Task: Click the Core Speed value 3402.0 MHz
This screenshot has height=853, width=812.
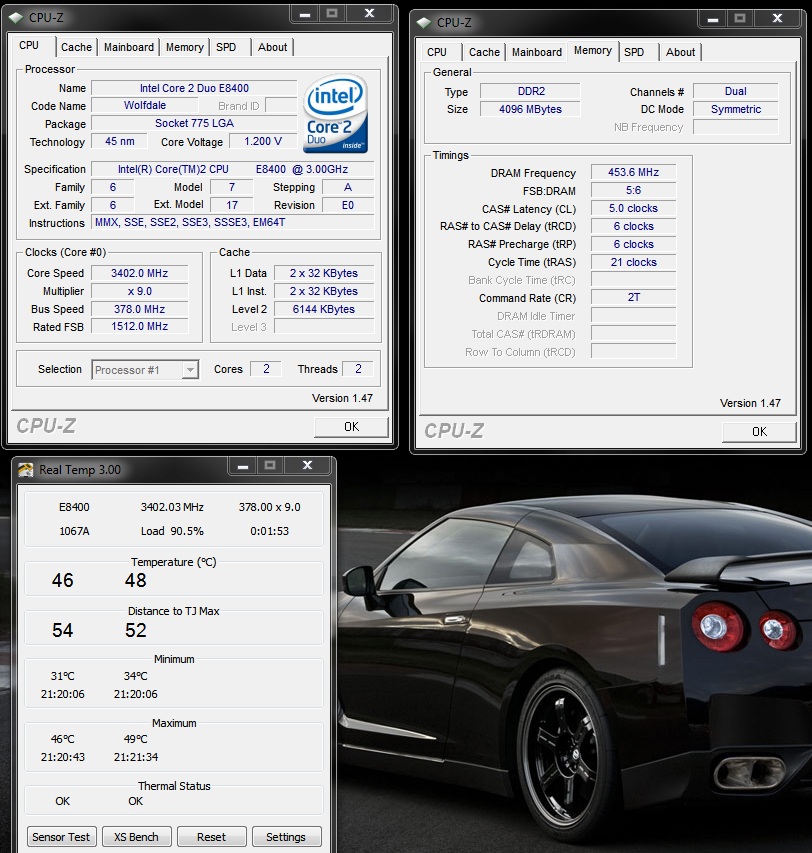Action: click(x=140, y=273)
